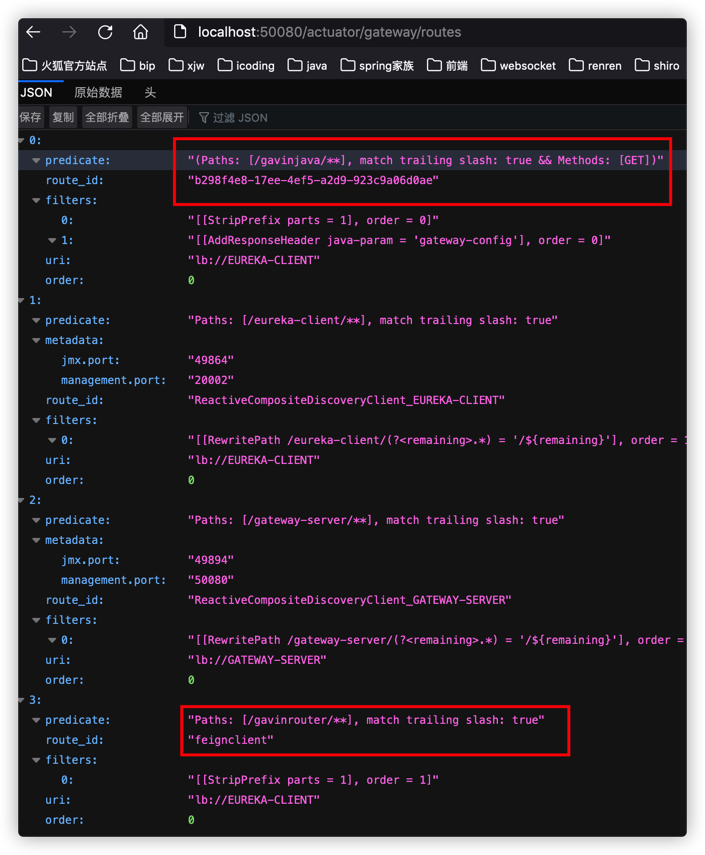Click 全部展开 expand all button
Image resolution: width=705 pixels, height=855 pixels.
point(161,117)
